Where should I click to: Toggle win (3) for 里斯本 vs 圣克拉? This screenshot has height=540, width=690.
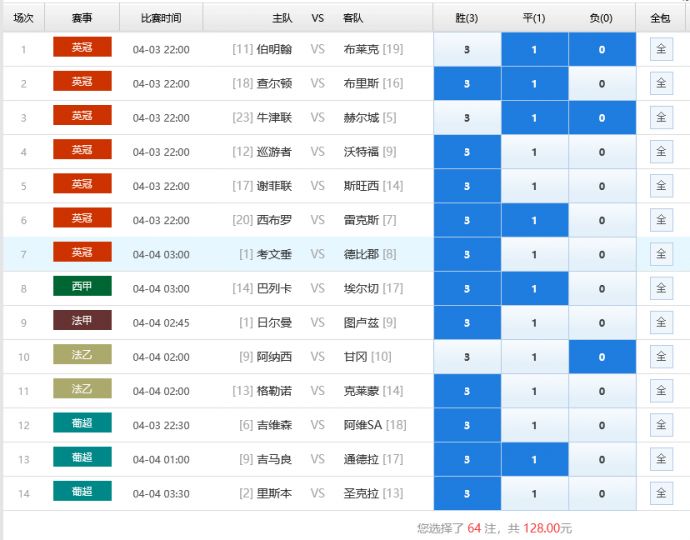coord(467,493)
